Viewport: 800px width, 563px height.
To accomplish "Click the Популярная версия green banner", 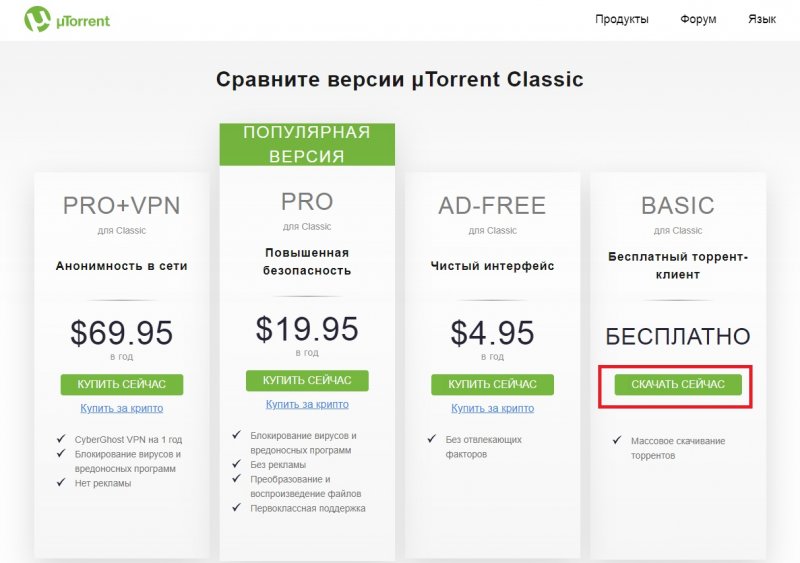I will tap(307, 144).
